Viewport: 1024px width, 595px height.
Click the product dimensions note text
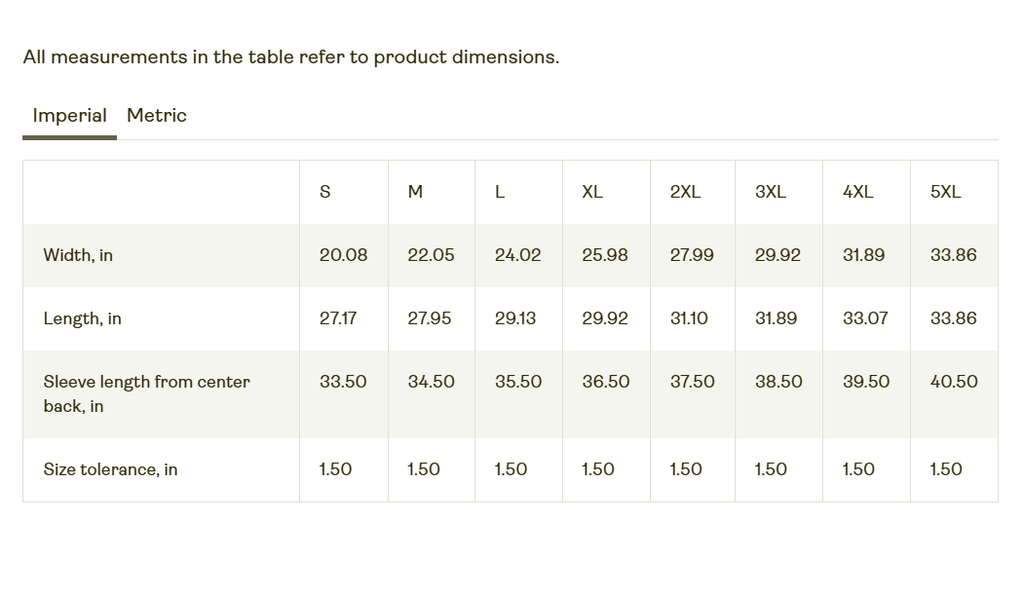pyautogui.click(x=291, y=57)
